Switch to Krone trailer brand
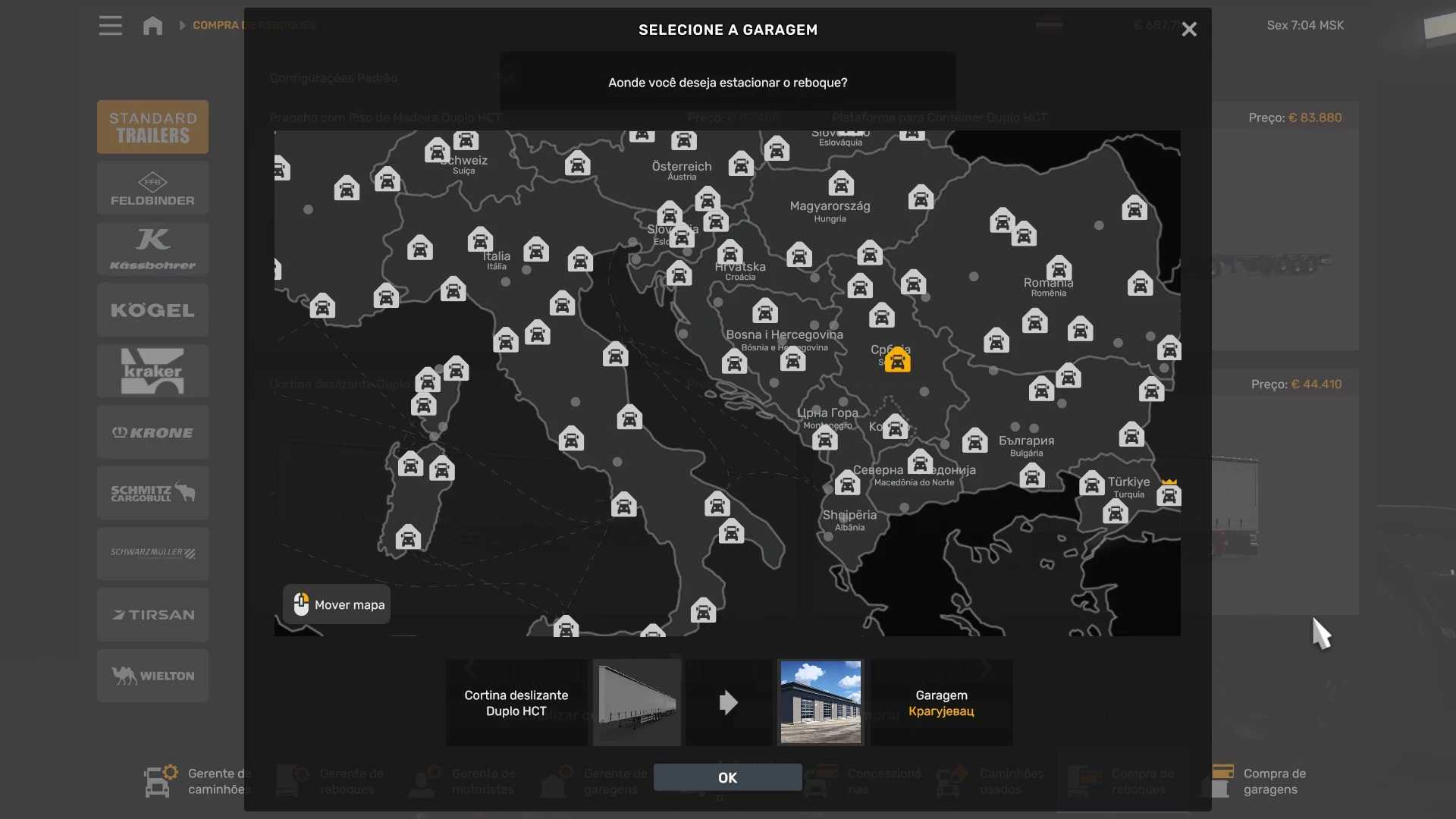 click(152, 432)
